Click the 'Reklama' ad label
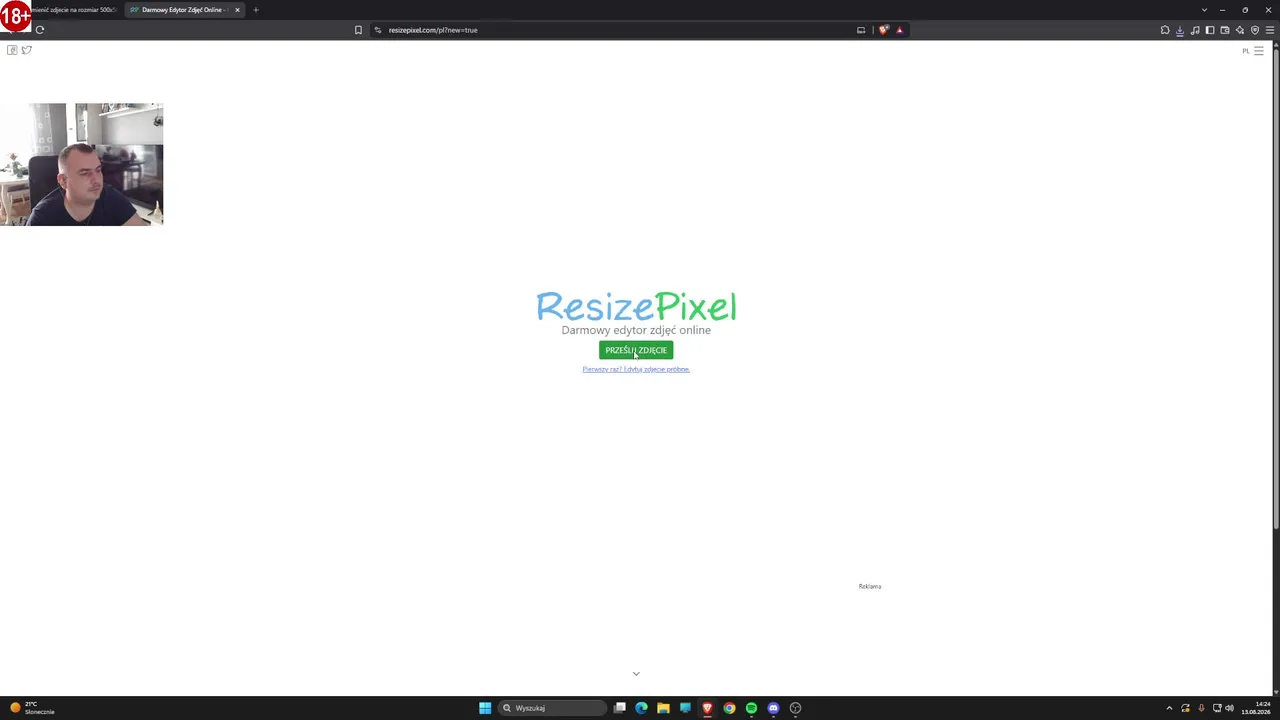The image size is (1280, 720). pos(870,586)
